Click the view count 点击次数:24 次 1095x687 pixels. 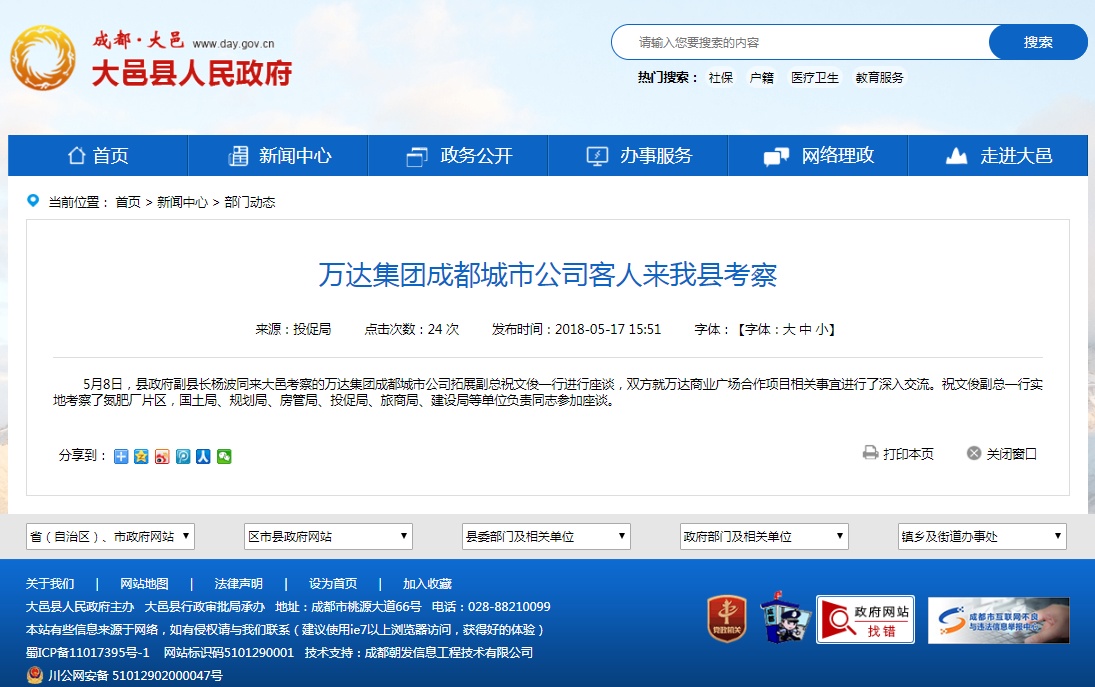[412, 330]
